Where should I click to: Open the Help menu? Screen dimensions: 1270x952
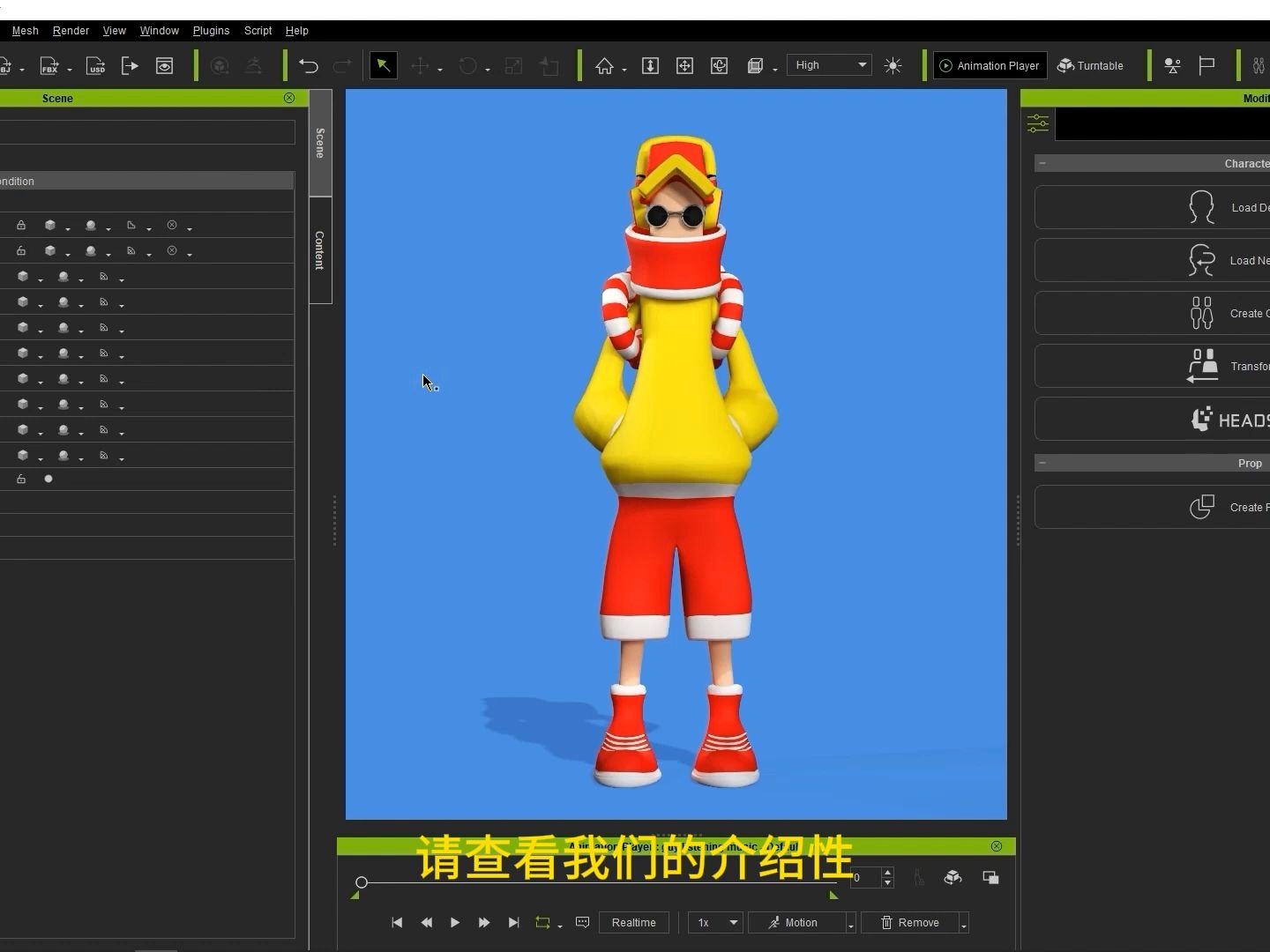pyautogui.click(x=297, y=31)
